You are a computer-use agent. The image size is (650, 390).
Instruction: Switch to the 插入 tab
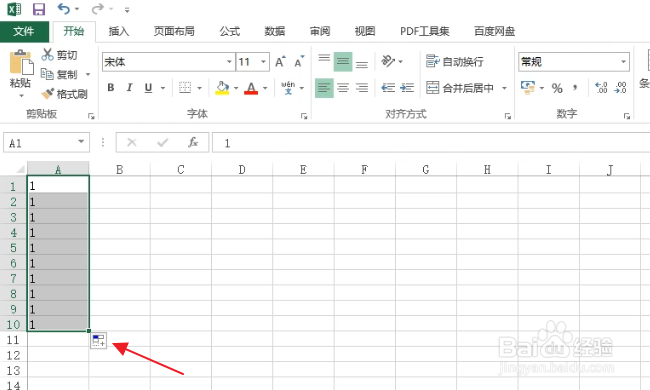(119, 31)
